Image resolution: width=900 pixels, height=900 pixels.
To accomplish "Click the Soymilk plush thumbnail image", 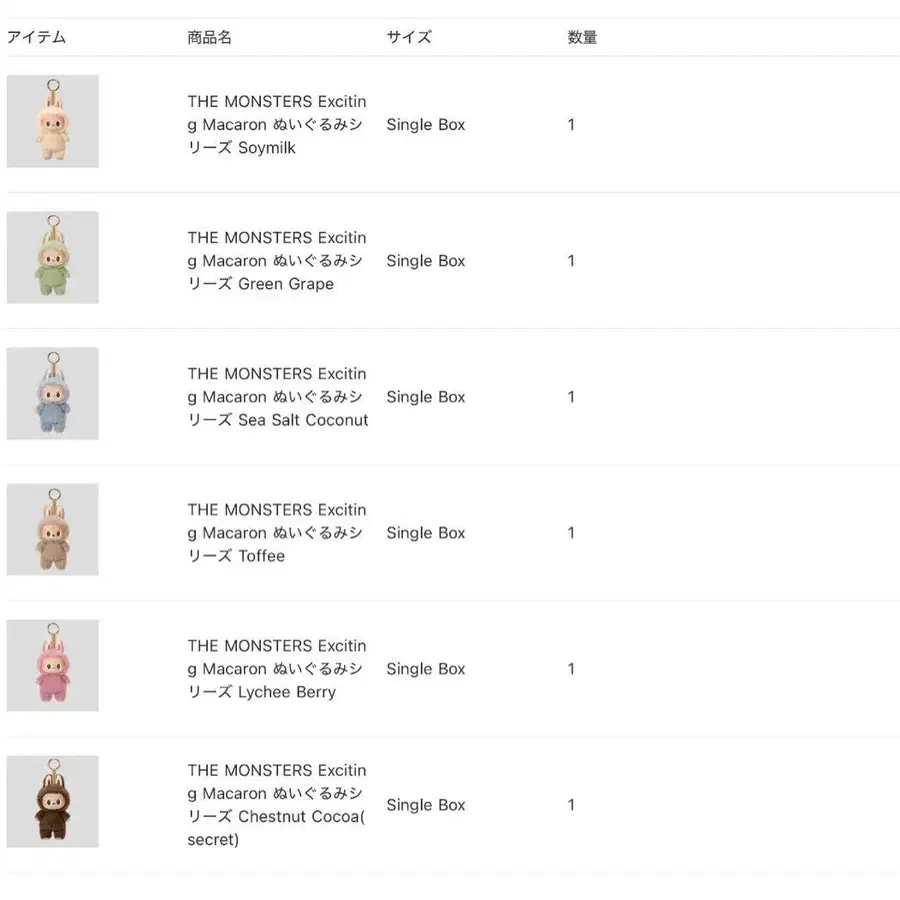I will pos(52,121).
